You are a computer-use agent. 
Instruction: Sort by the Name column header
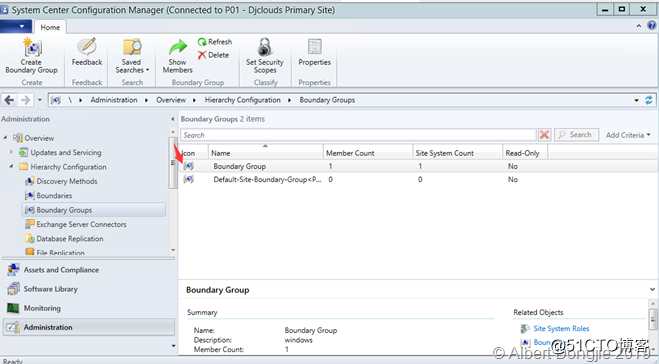(x=266, y=153)
